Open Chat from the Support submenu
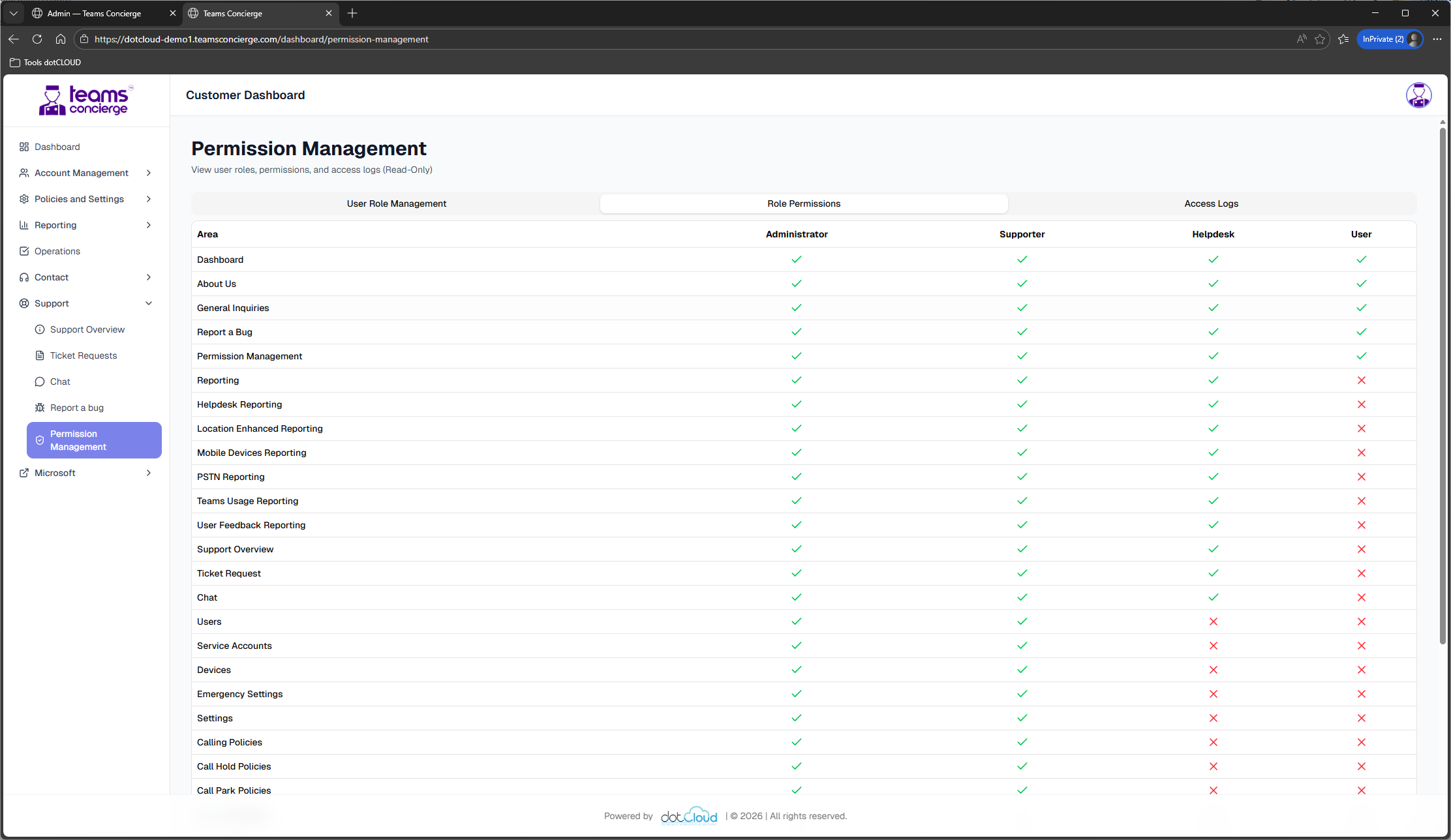1451x840 pixels. tap(60, 382)
